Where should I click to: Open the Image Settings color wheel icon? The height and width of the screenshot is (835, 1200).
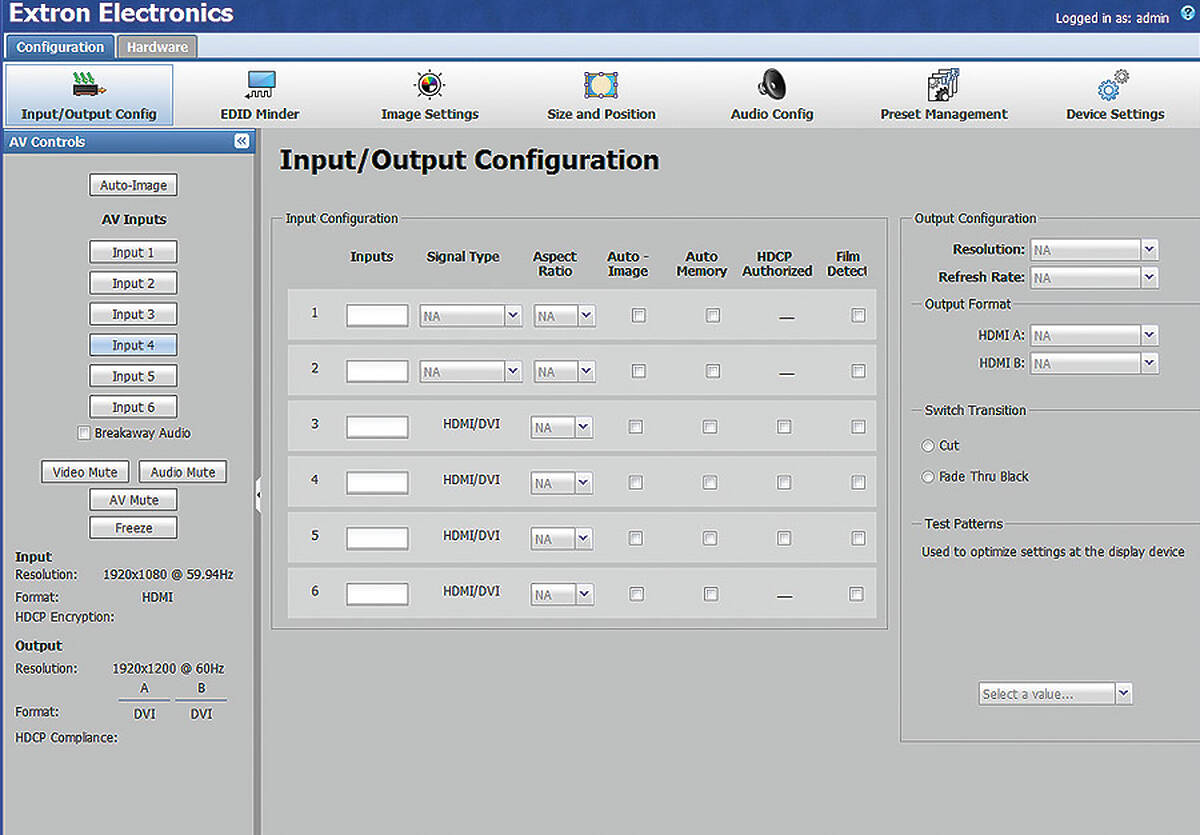tap(429, 84)
